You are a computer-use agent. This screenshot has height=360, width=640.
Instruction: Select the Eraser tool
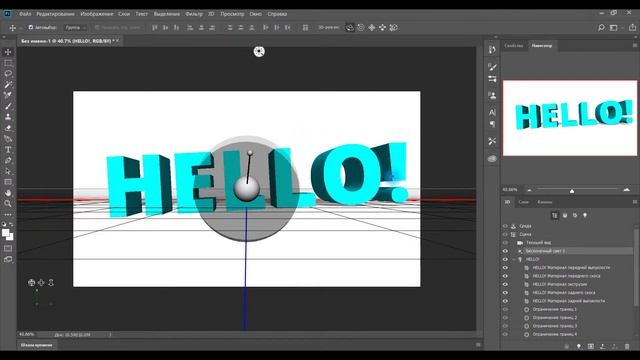[8, 128]
